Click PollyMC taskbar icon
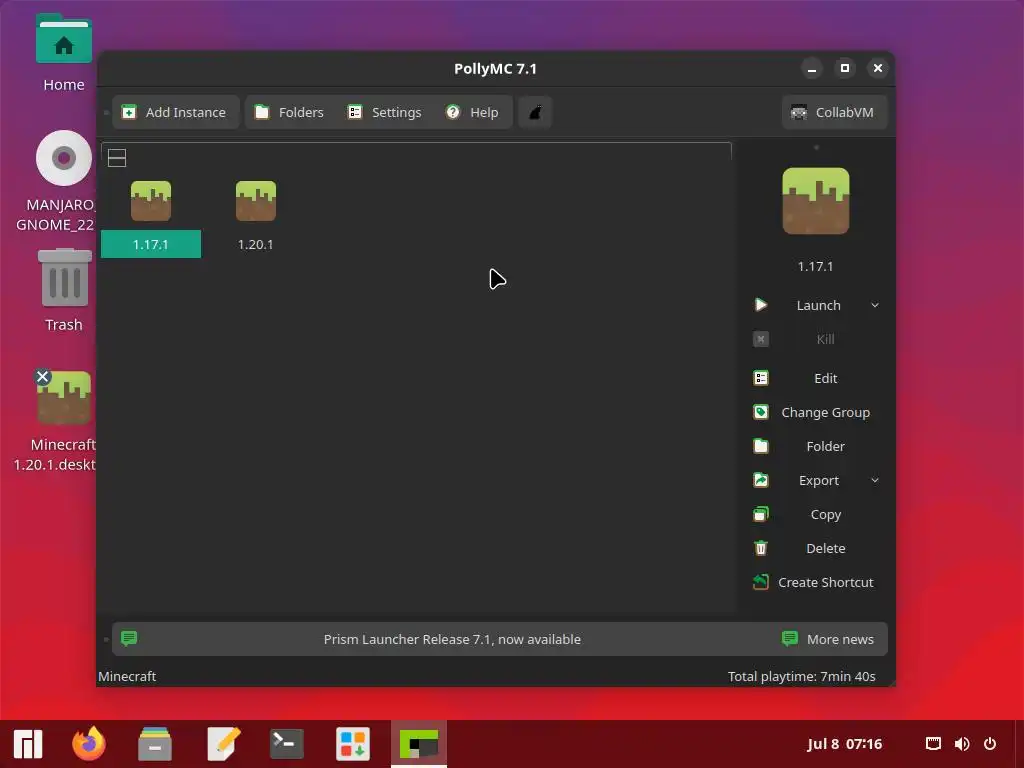 coord(419,744)
